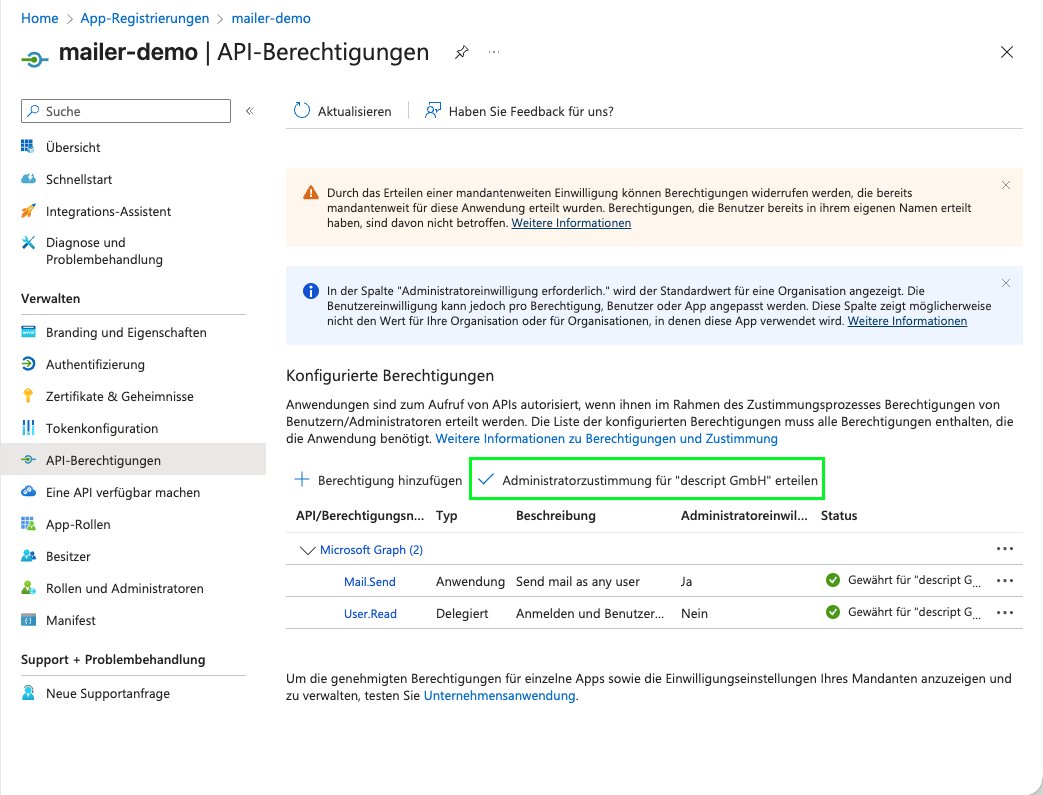The image size is (1043, 795).
Task: Select App-Rollen in the sidebar
Action: [78, 524]
